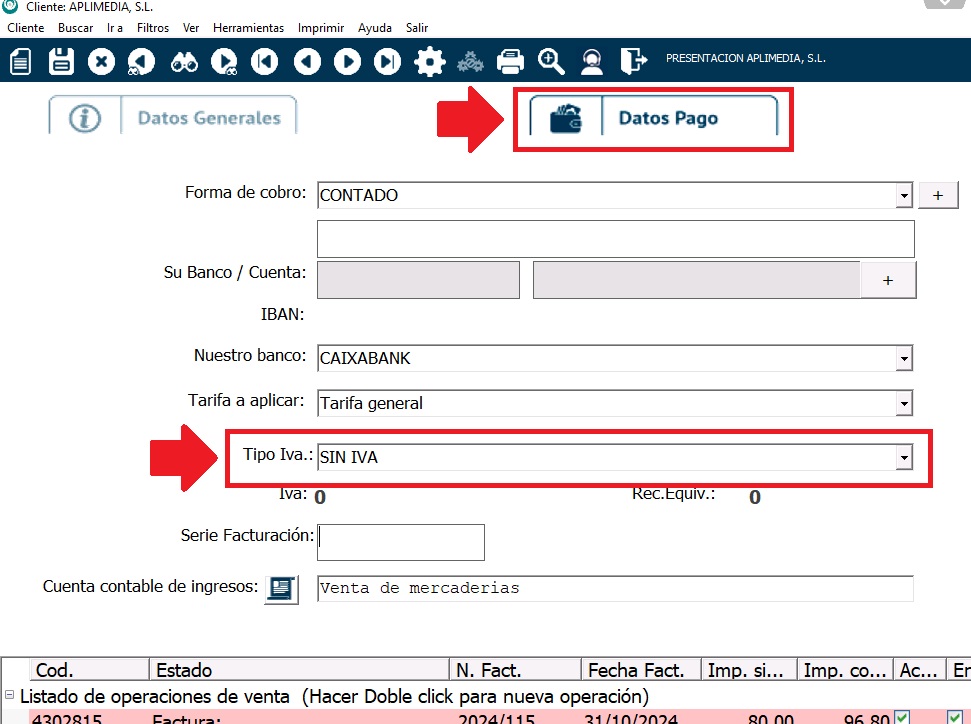Toggle the checkbox in the Ac... column

point(902,717)
